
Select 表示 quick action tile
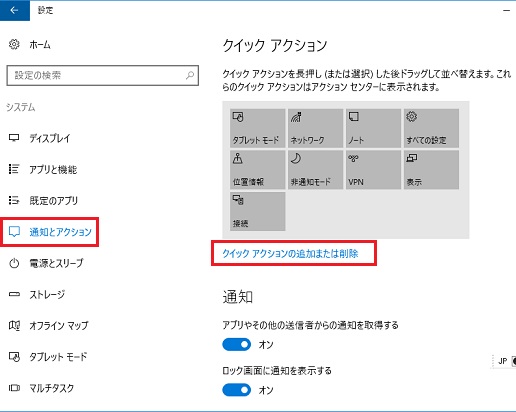coord(431,170)
